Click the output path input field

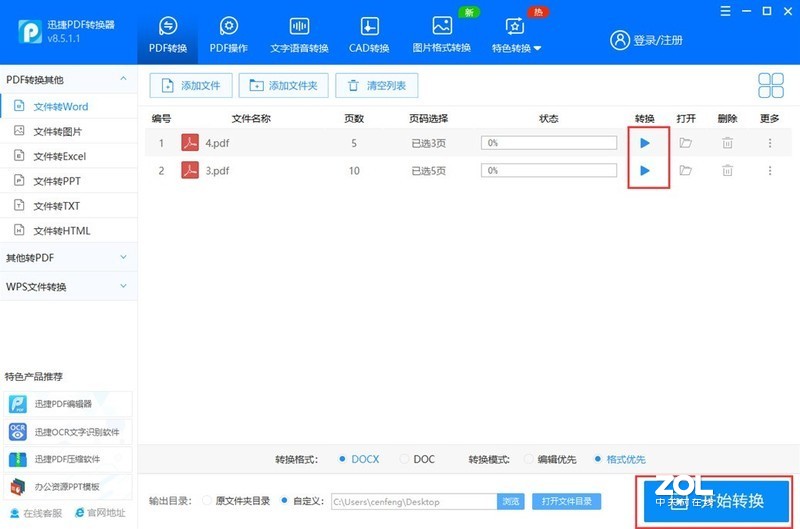(414, 501)
